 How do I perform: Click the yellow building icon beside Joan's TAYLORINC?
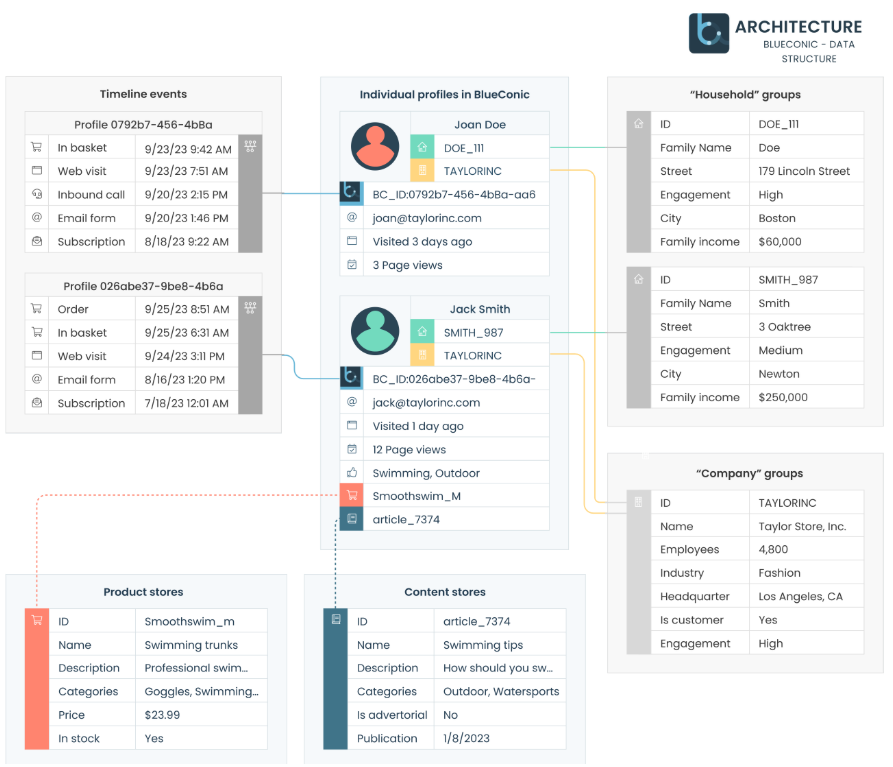[x=422, y=170]
